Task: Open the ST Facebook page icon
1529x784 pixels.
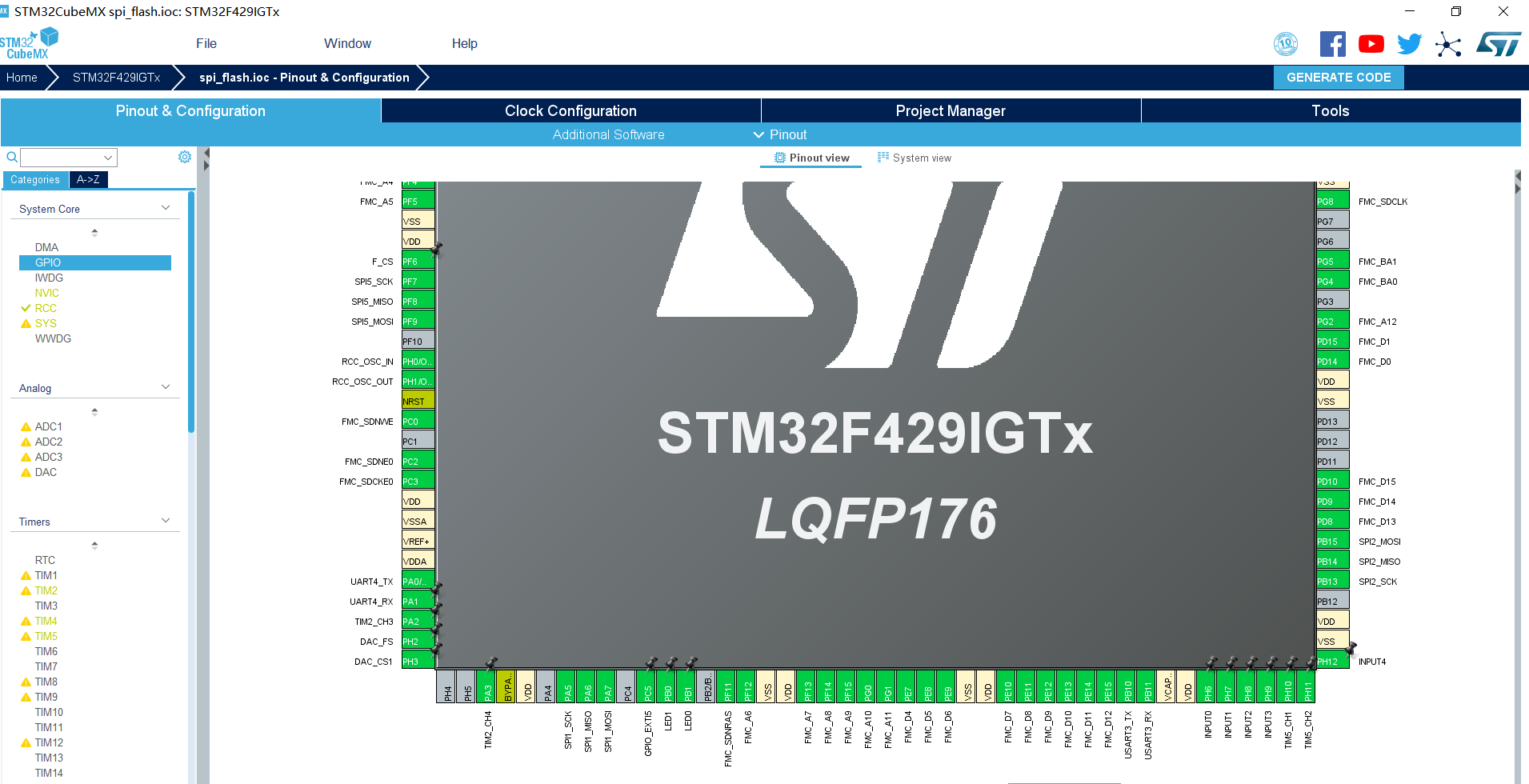Action: (1332, 44)
